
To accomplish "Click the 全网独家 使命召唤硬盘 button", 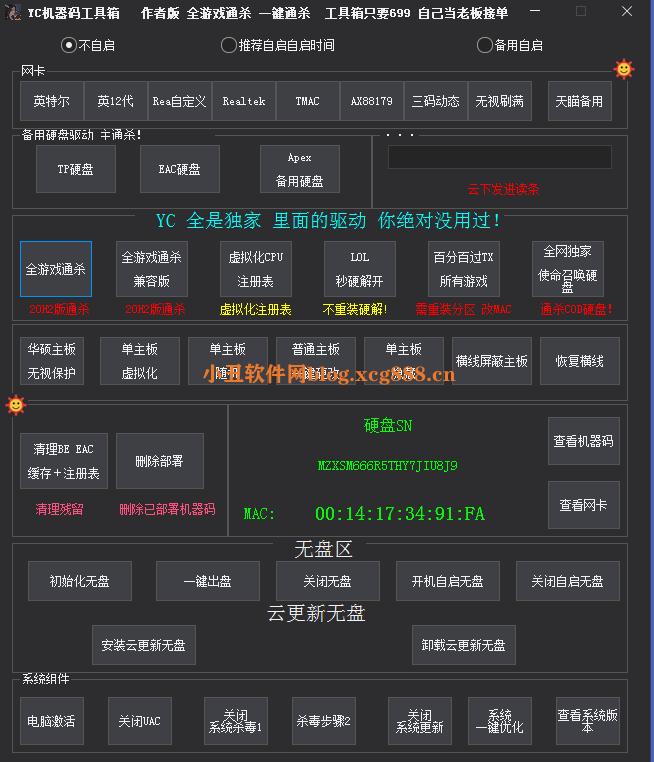I will [x=568, y=269].
